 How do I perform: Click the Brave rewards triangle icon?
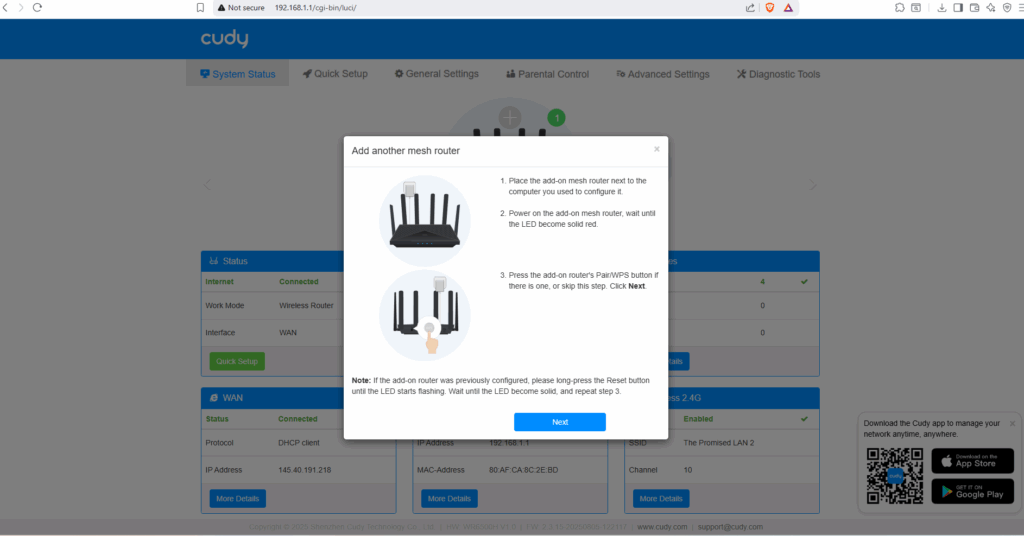coord(788,8)
